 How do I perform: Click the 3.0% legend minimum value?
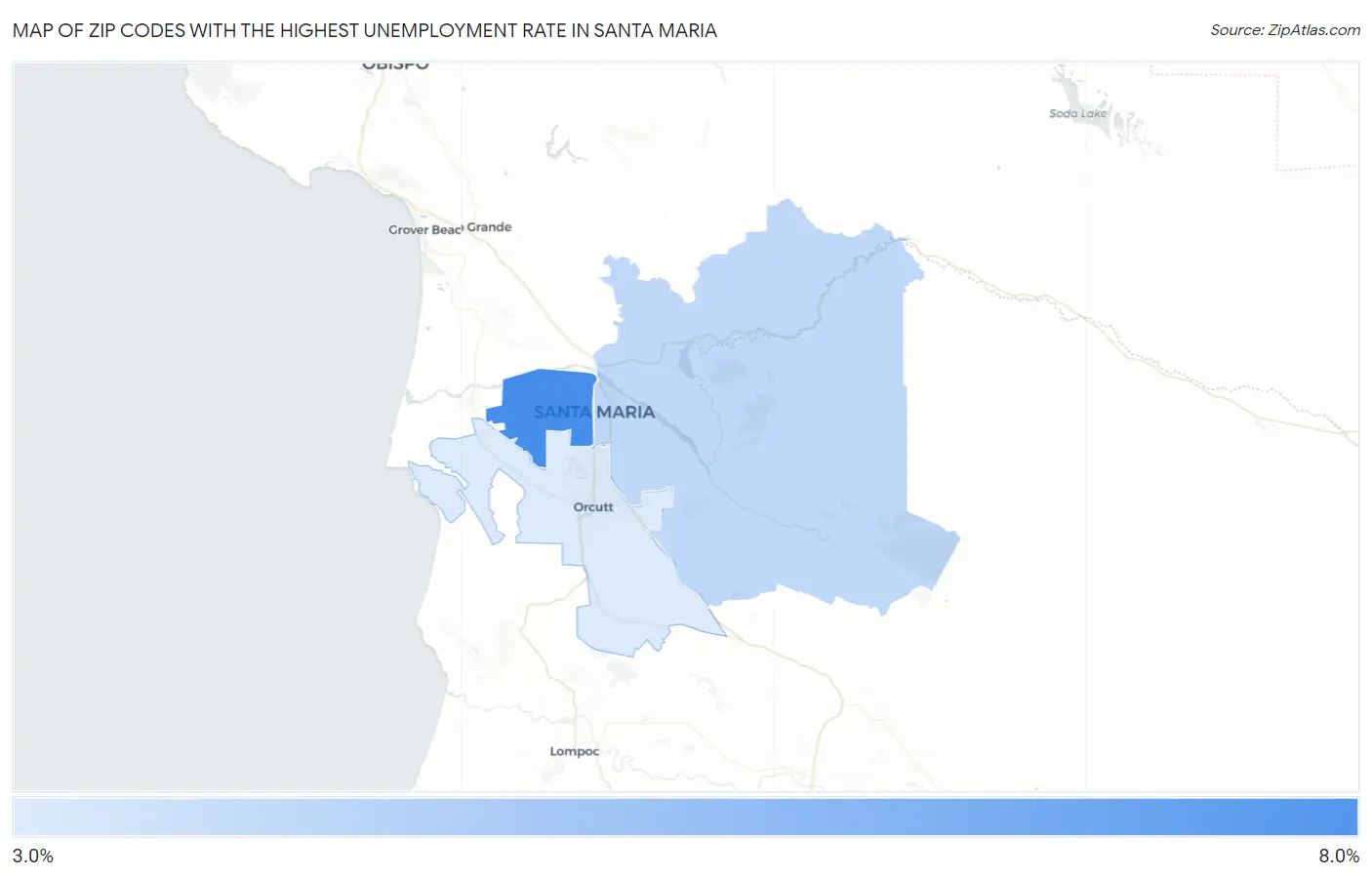pos(33,856)
